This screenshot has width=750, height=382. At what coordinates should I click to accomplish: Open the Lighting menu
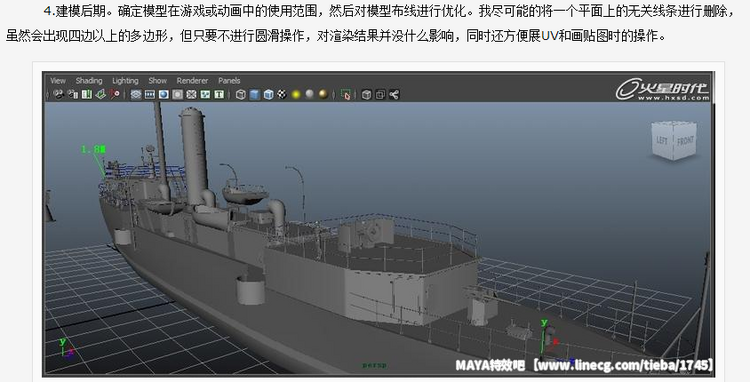125,81
